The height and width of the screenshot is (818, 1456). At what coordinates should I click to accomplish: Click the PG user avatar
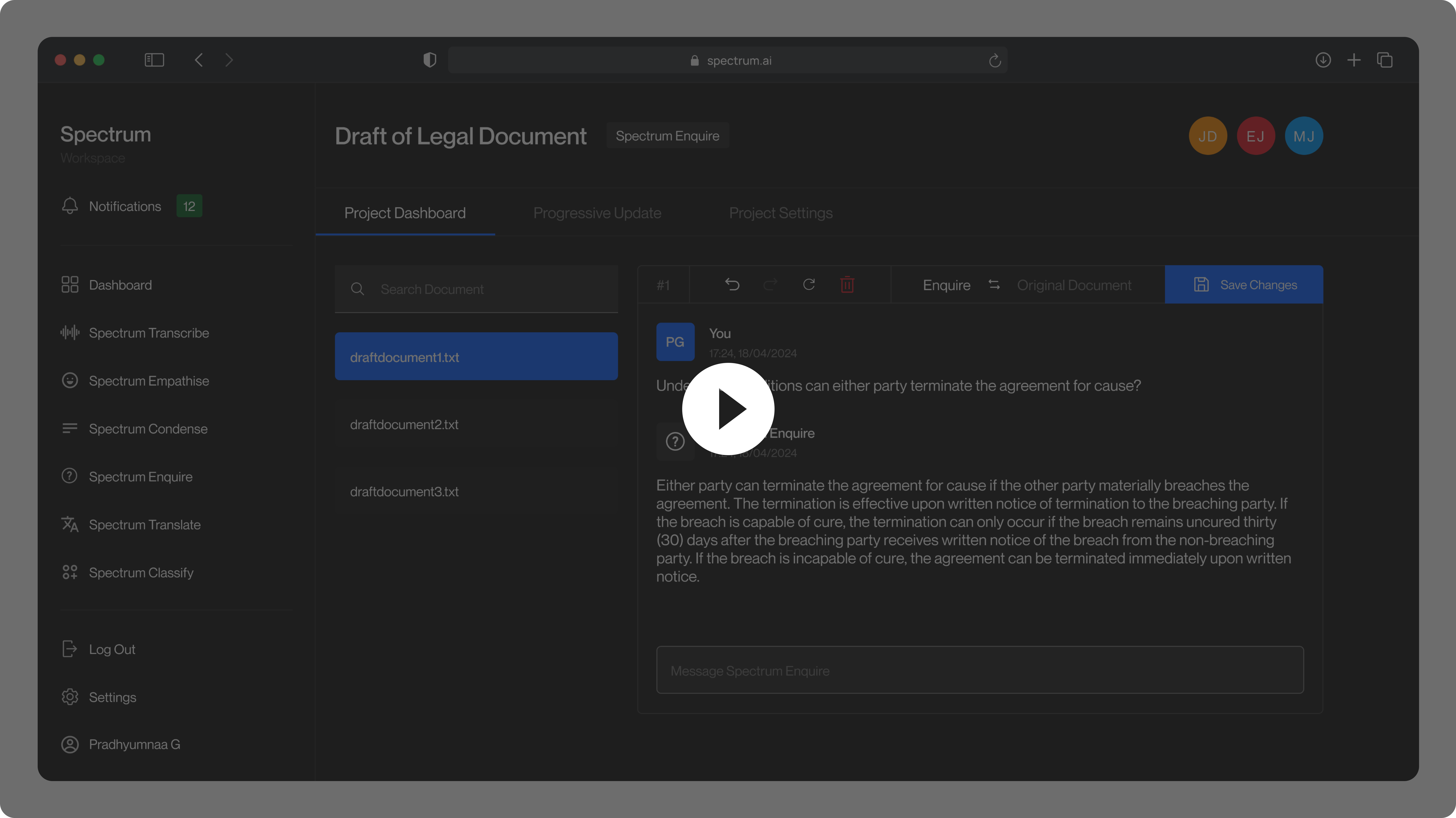coord(675,342)
